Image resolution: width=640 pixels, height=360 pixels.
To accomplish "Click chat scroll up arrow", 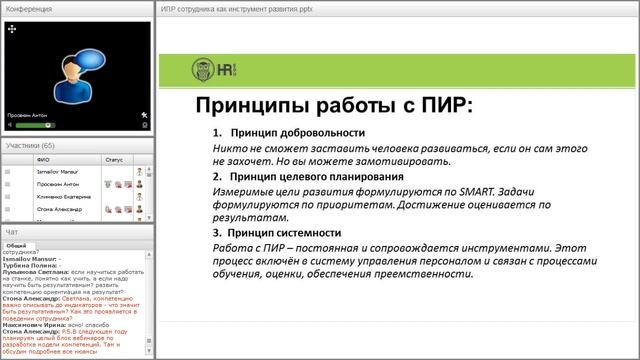I will point(149,255).
